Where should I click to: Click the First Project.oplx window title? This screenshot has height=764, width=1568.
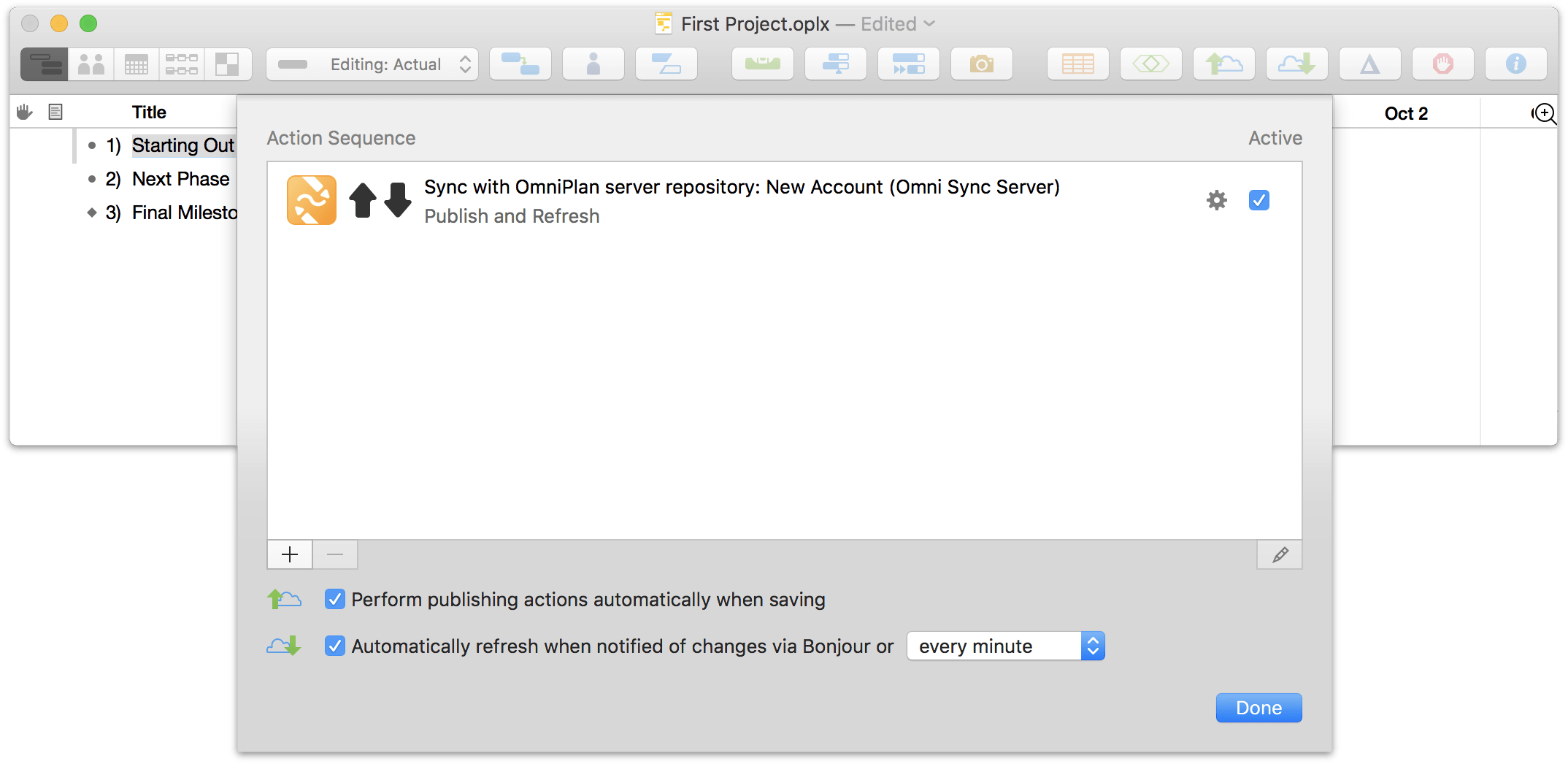point(755,24)
